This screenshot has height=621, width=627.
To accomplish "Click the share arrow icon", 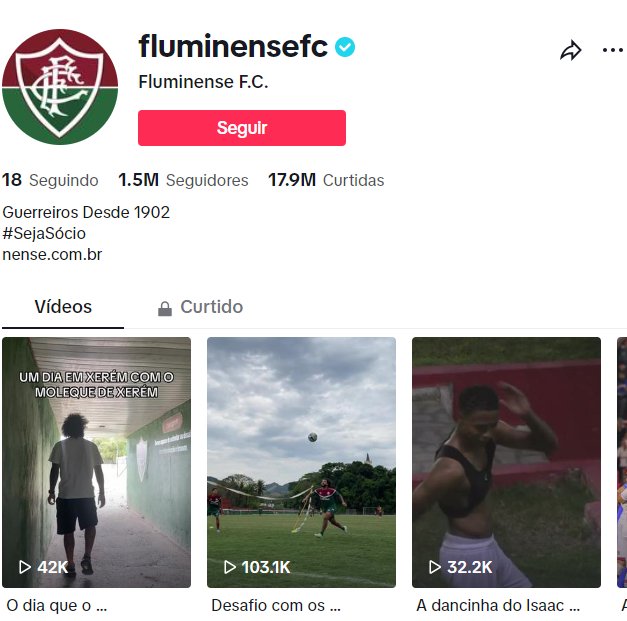I will tap(571, 50).
